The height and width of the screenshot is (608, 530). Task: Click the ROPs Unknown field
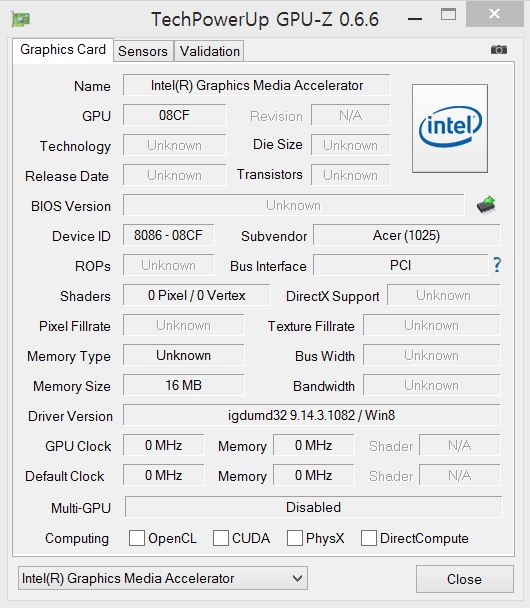tap(168, 265)
